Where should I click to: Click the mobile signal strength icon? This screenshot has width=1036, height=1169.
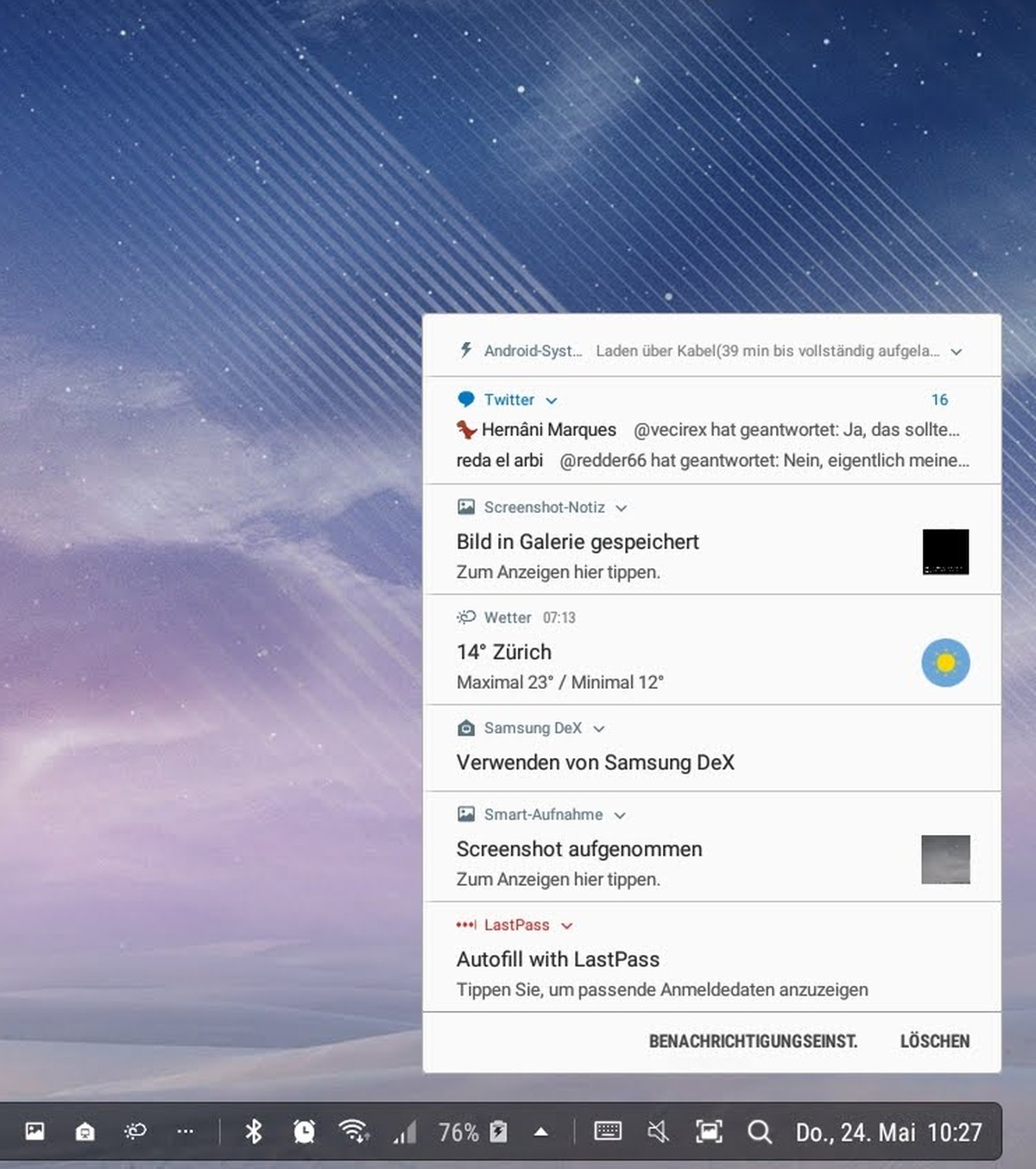(405, 1131)
